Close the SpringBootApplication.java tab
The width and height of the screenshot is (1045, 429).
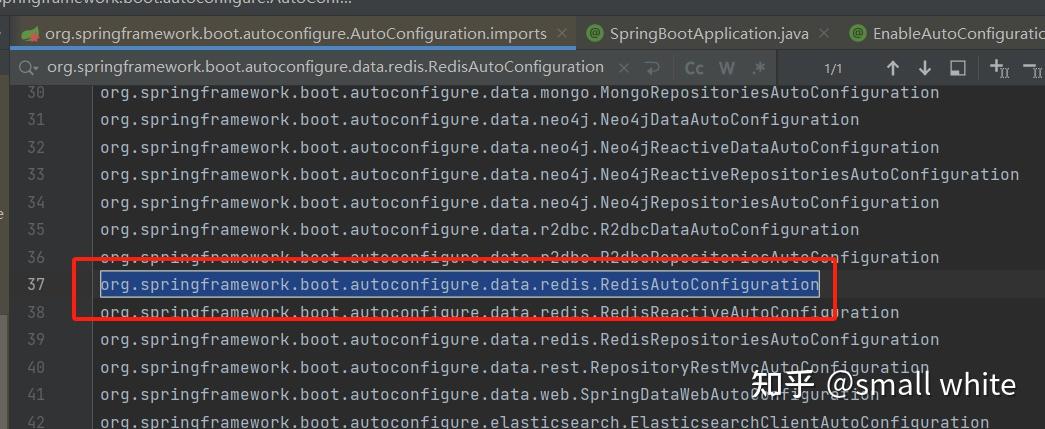tap(826, 33)
